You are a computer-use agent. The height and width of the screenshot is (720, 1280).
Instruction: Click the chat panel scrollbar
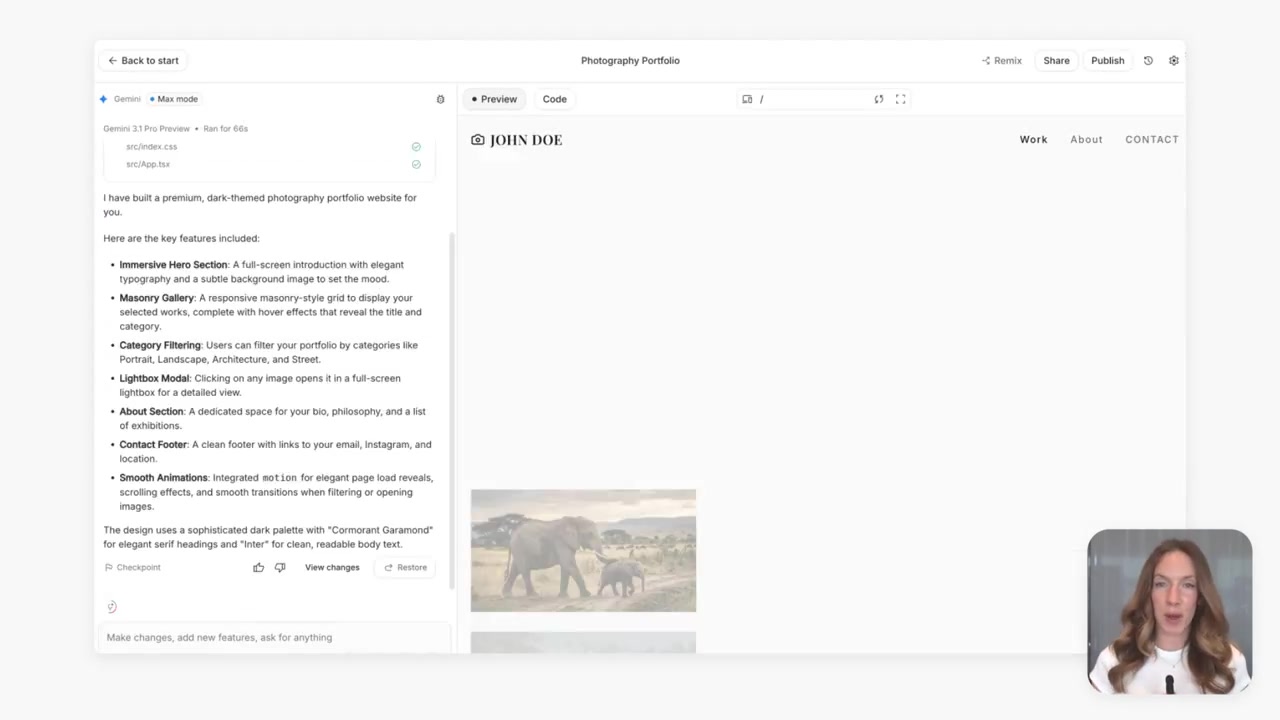tap(452, 410)
